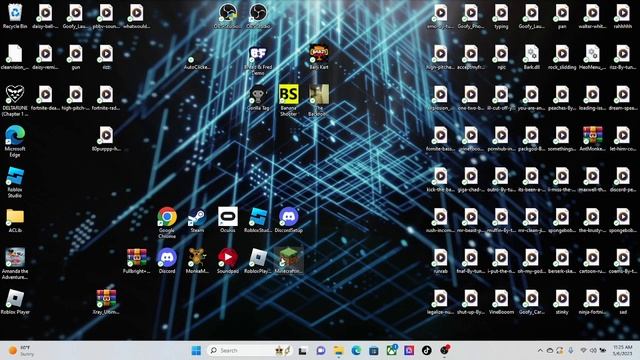Open File Explorer from taskbar
640x360 pixels.
click(338, 351)
